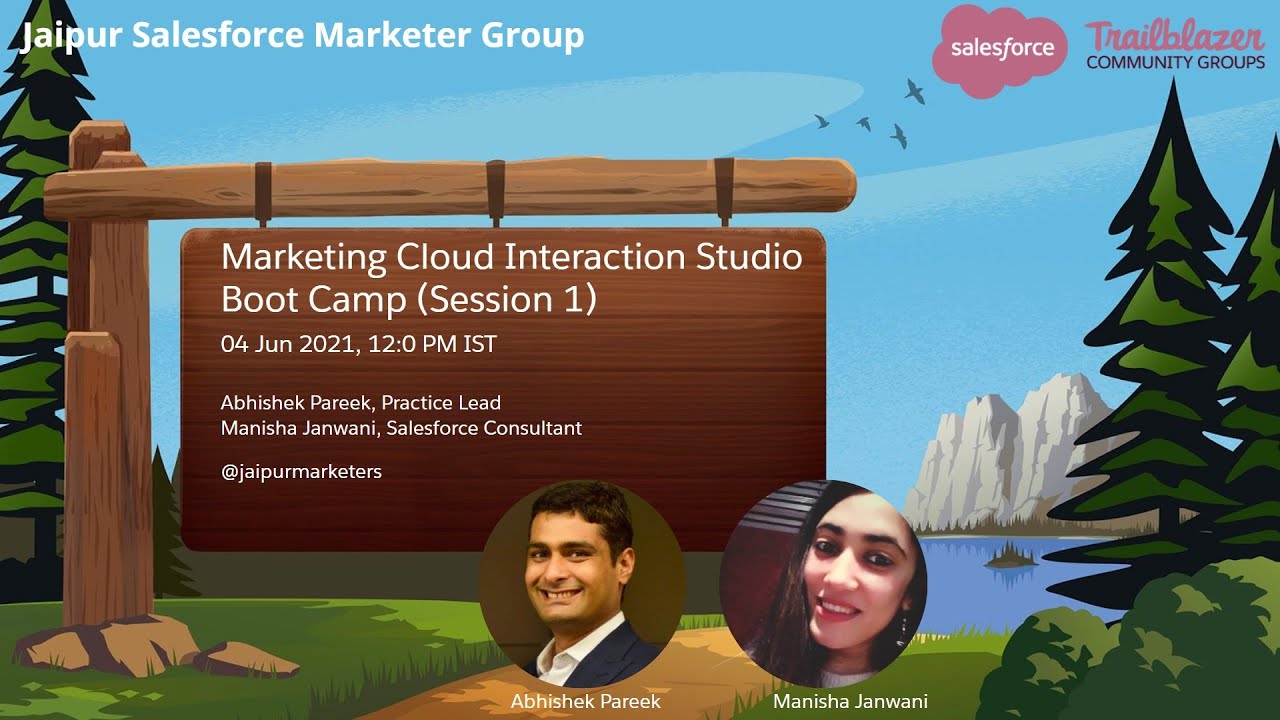Click the date 04 Jun 2021, 12:0 PM IST
Screen dimensions: 1280x720
pos(359,345)
